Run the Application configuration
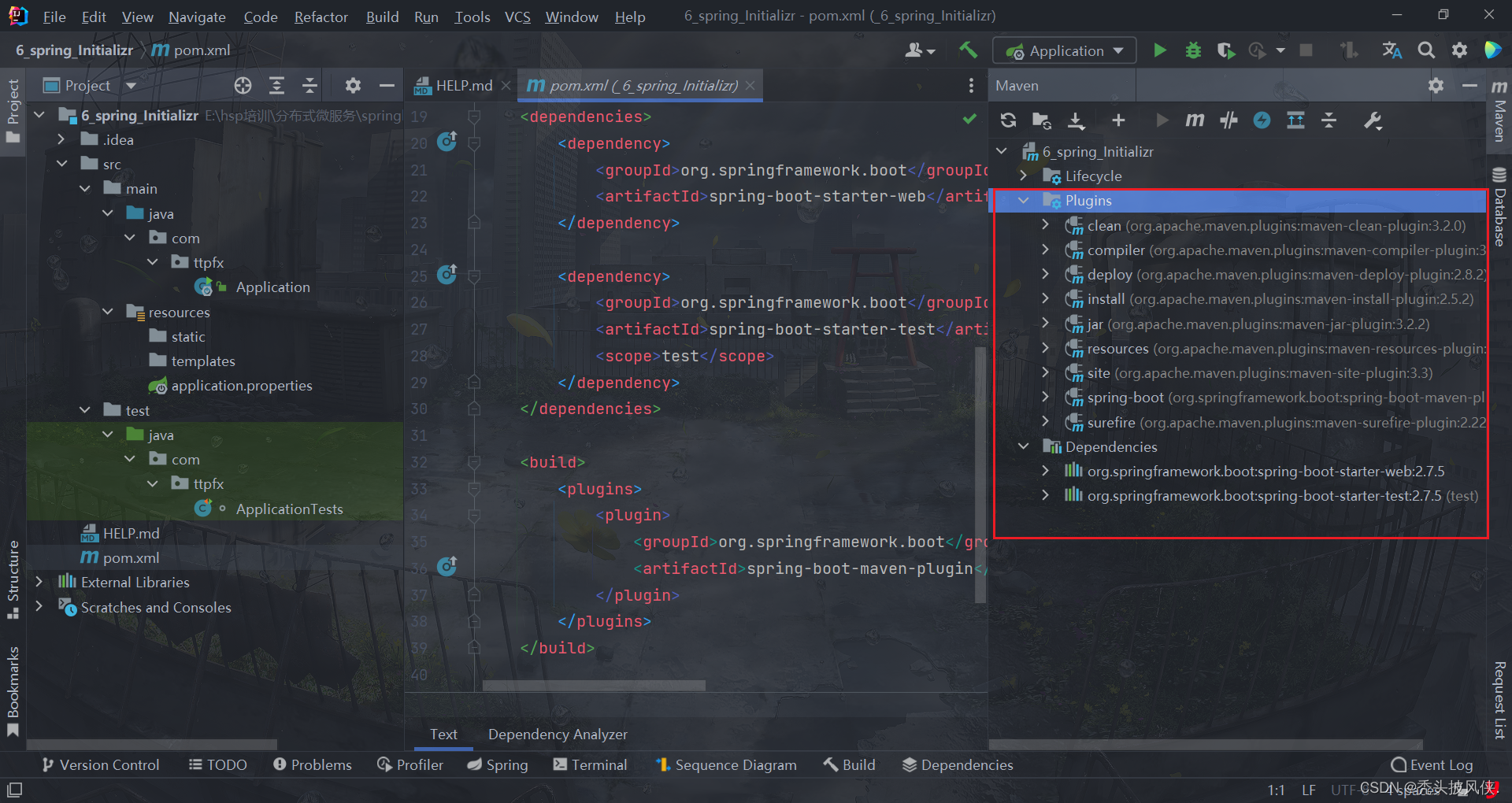Viewport: 1512px width, 803px height. coord(1159,50)
